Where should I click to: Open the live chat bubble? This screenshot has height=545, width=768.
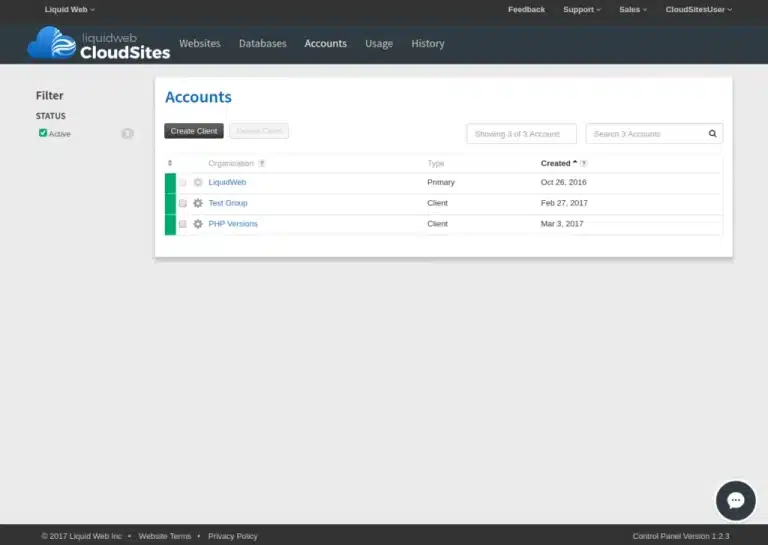coord(736,500)
